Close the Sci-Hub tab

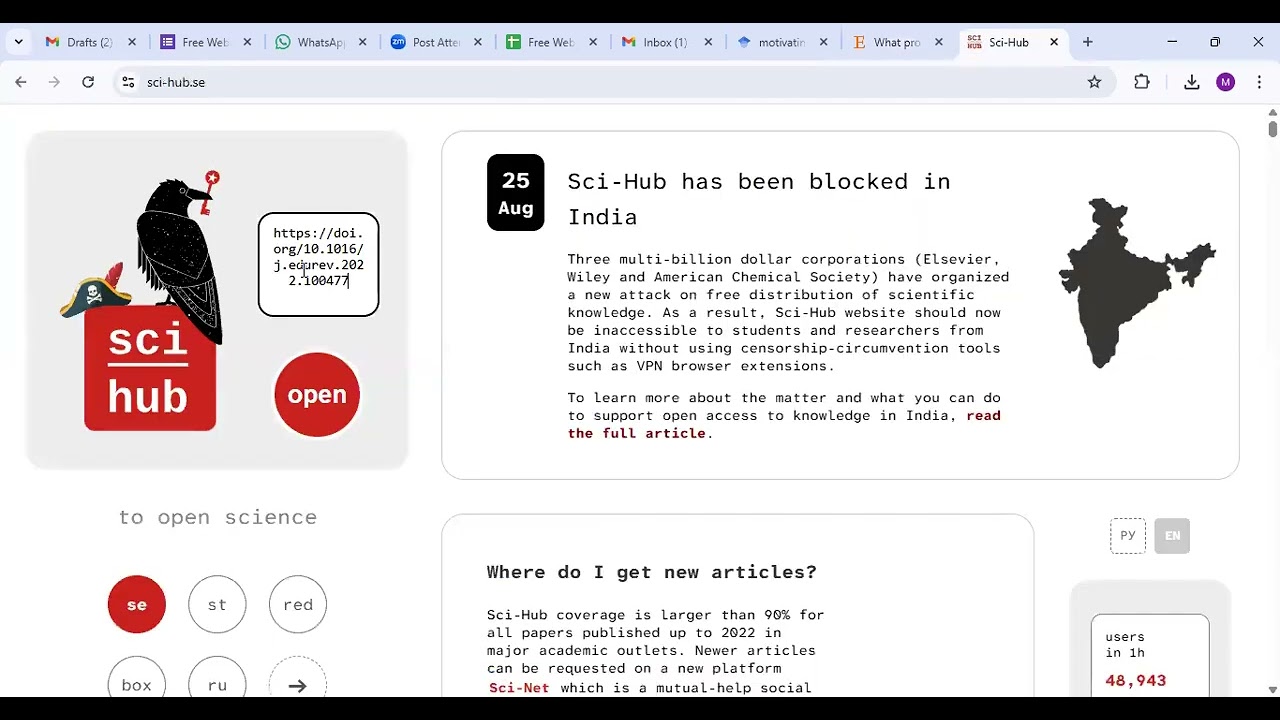point(1054,42)
